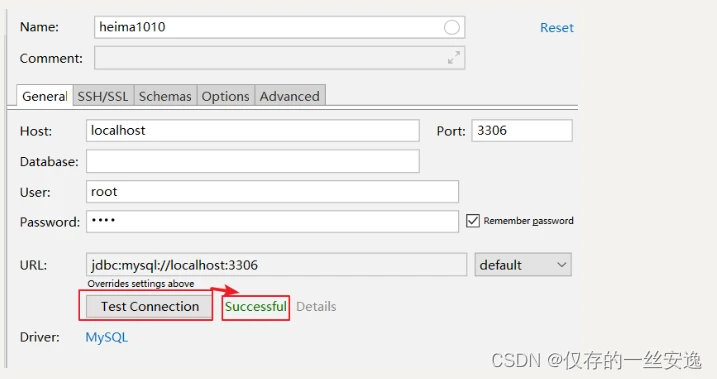
Task: Click the URL field with jdbc:mysql address
Action: point(276,265)
